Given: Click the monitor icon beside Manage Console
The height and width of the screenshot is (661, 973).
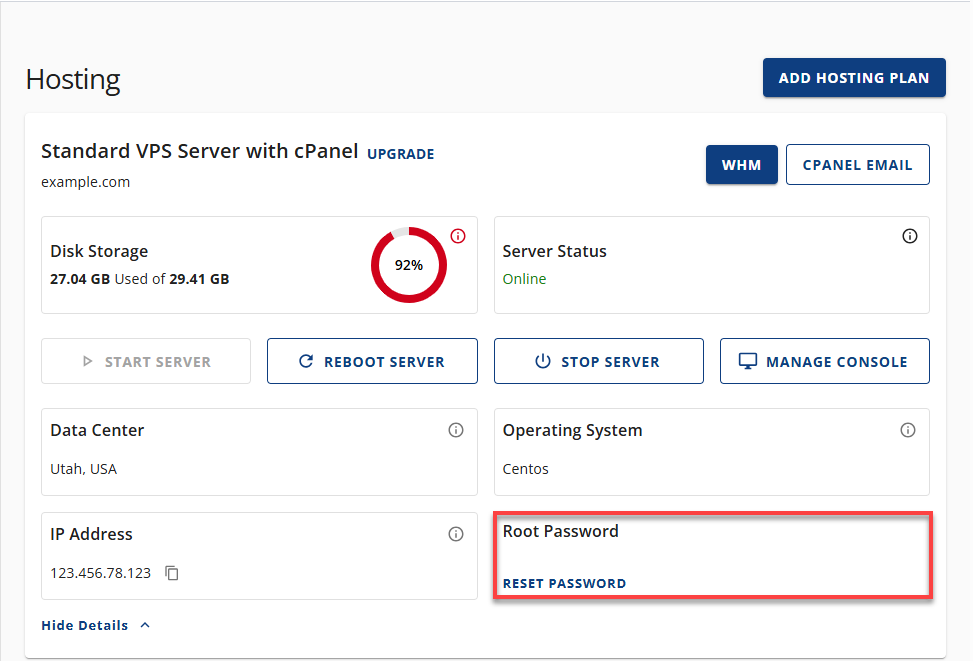Looking at the screenshot, I should pos(747,361).
